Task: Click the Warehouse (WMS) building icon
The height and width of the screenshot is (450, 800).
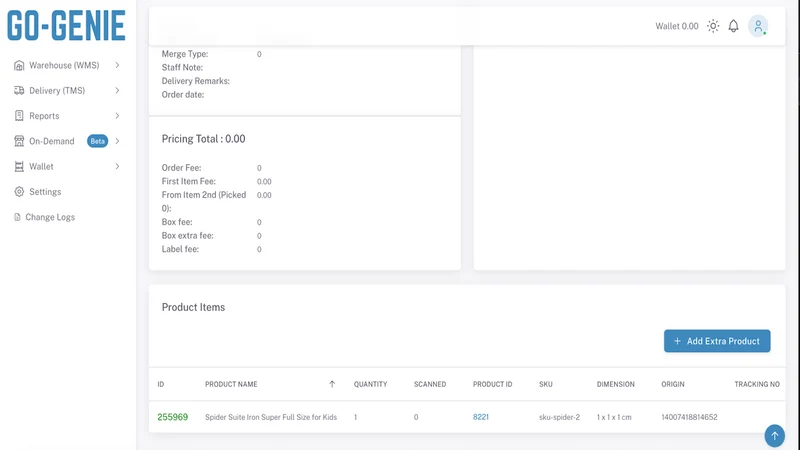Action: pyautogui.click(x=19, y=65)
